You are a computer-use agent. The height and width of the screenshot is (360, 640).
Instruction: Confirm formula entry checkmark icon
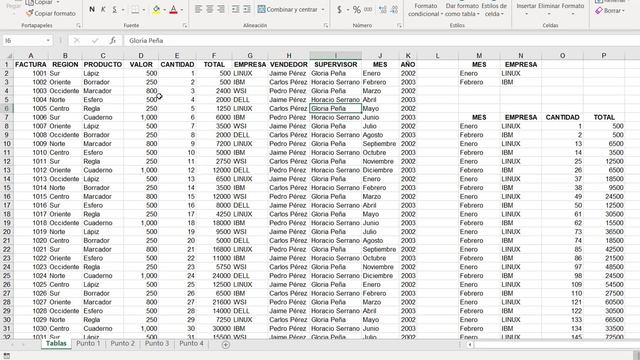click(95, 40)
